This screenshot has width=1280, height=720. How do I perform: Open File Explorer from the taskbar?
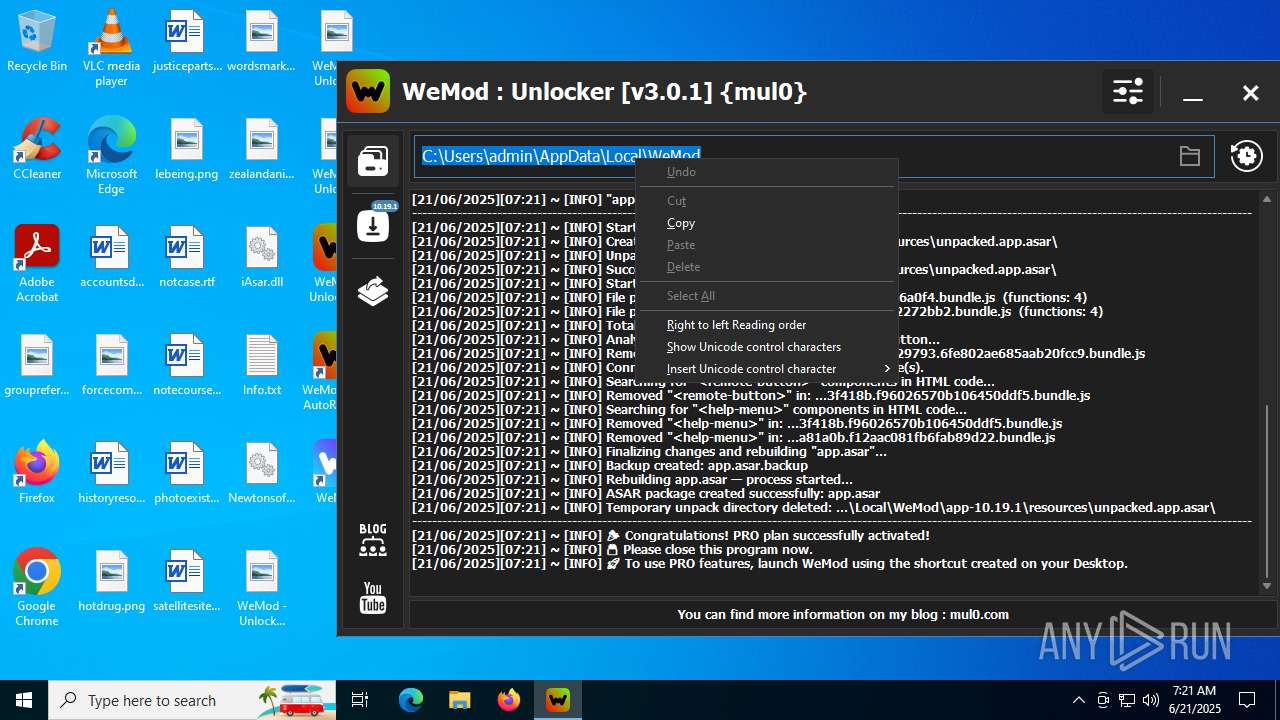[x=460, y=700]
